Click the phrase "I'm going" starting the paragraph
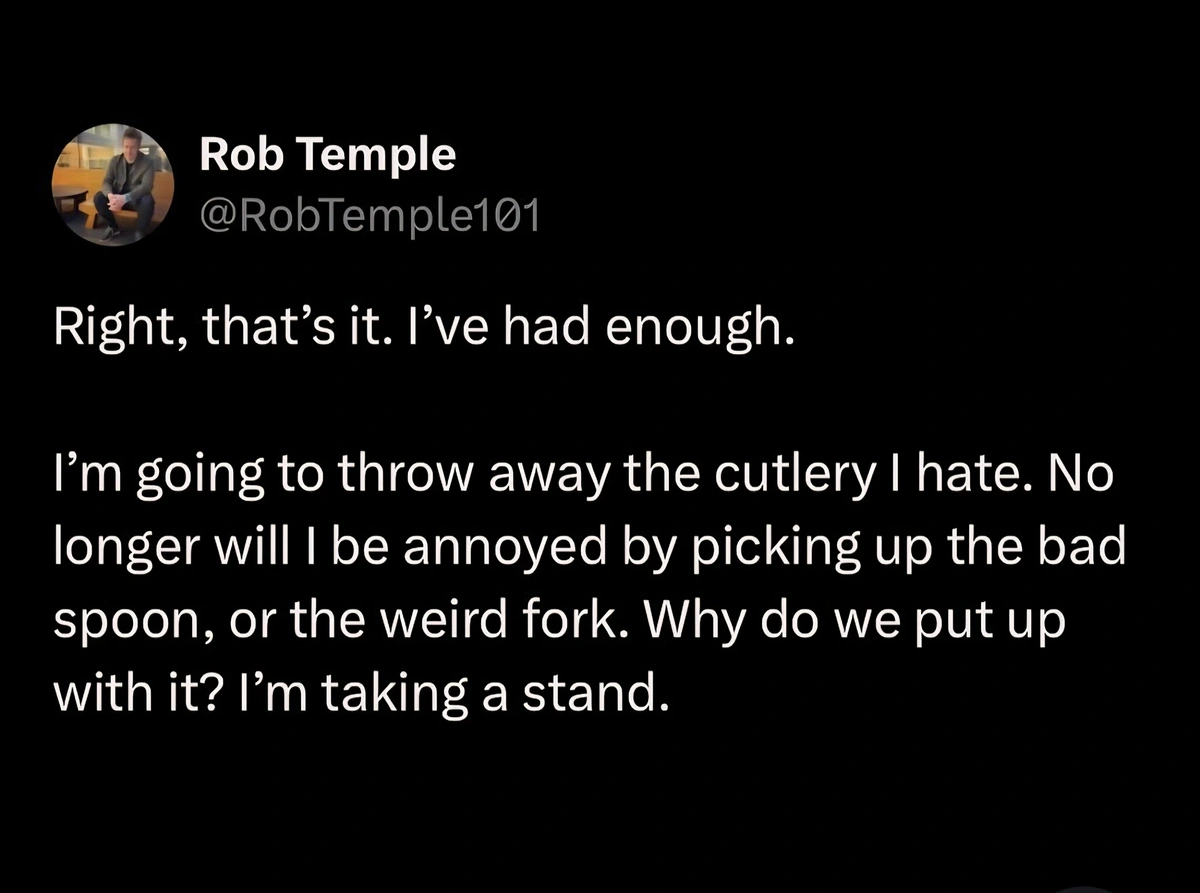 tap(145, 473)
